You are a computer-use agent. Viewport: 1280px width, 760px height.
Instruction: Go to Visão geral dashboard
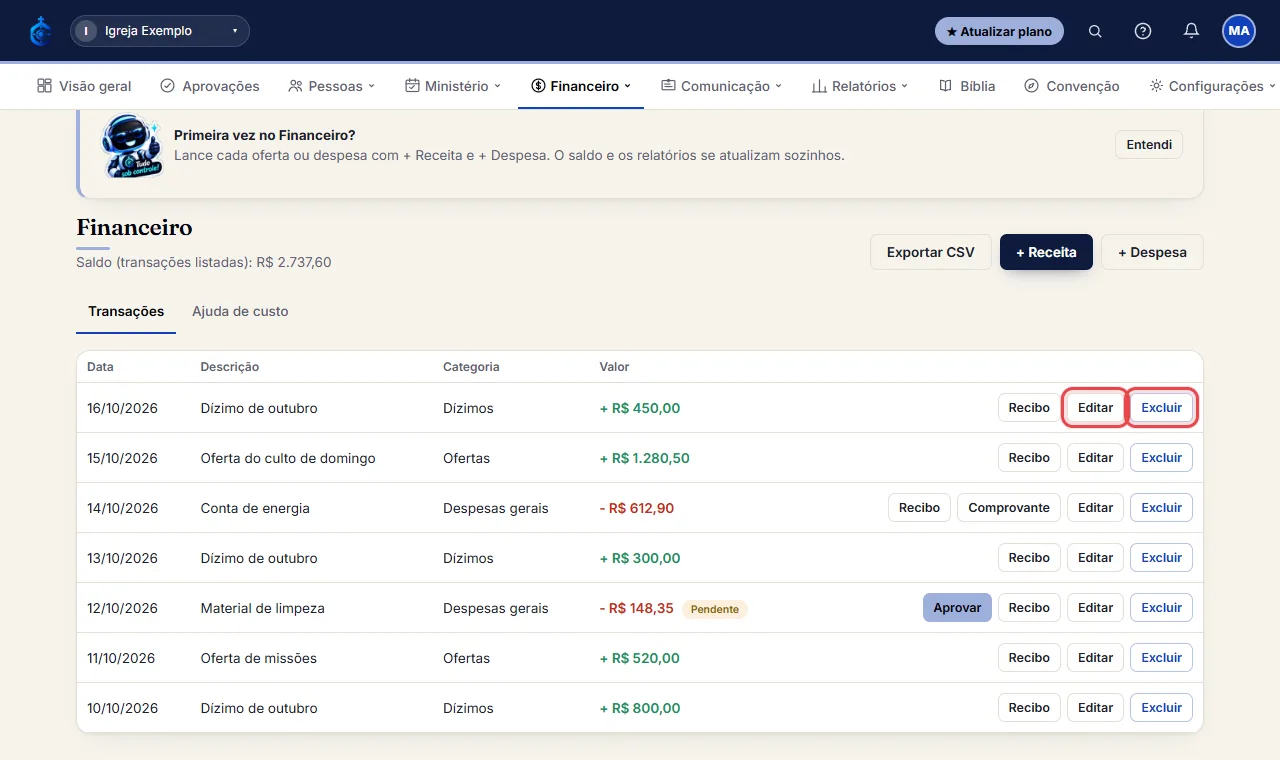[84, 86]
